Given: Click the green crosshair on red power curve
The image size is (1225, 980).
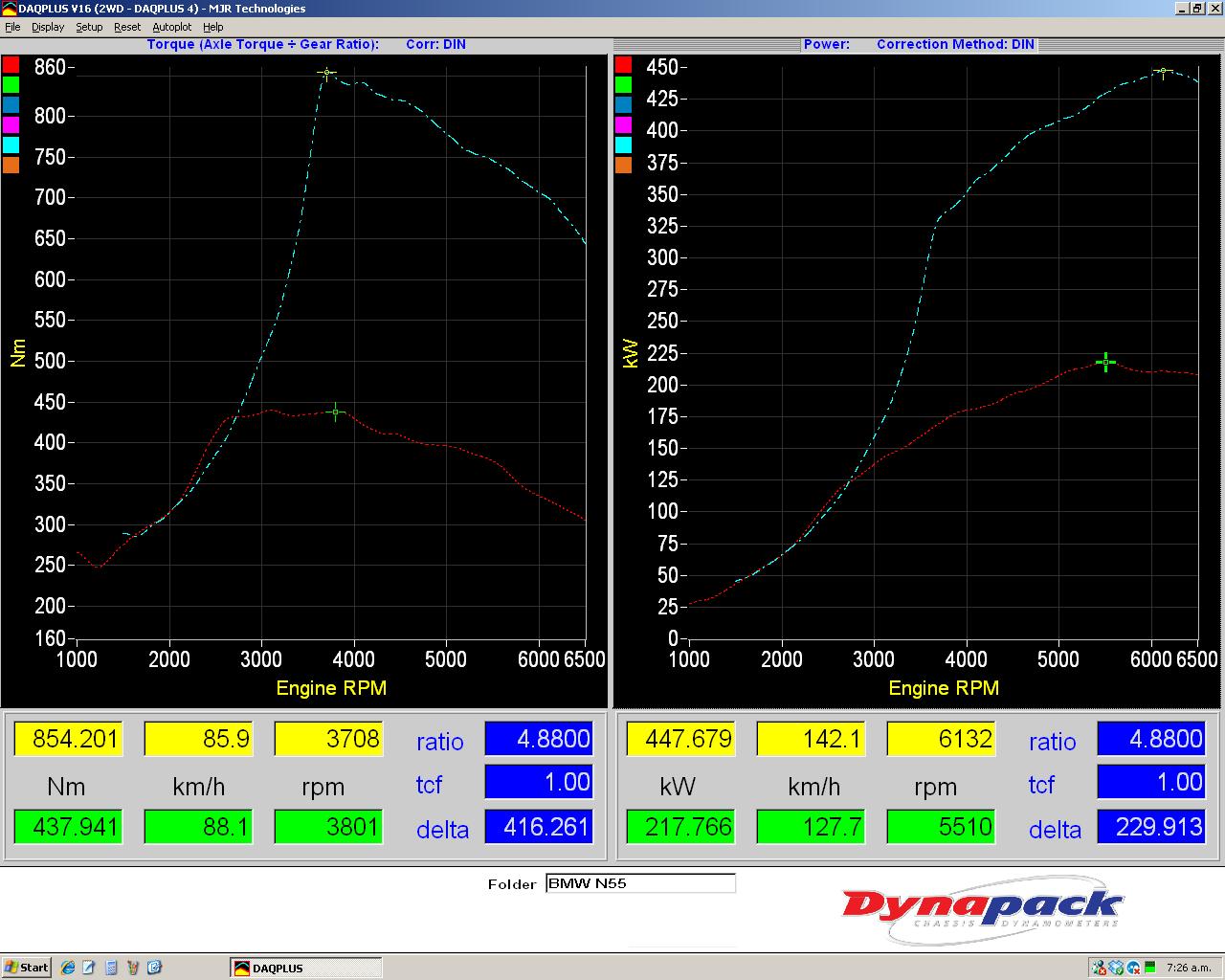Looking at the screenshot, I should 1105,362.
